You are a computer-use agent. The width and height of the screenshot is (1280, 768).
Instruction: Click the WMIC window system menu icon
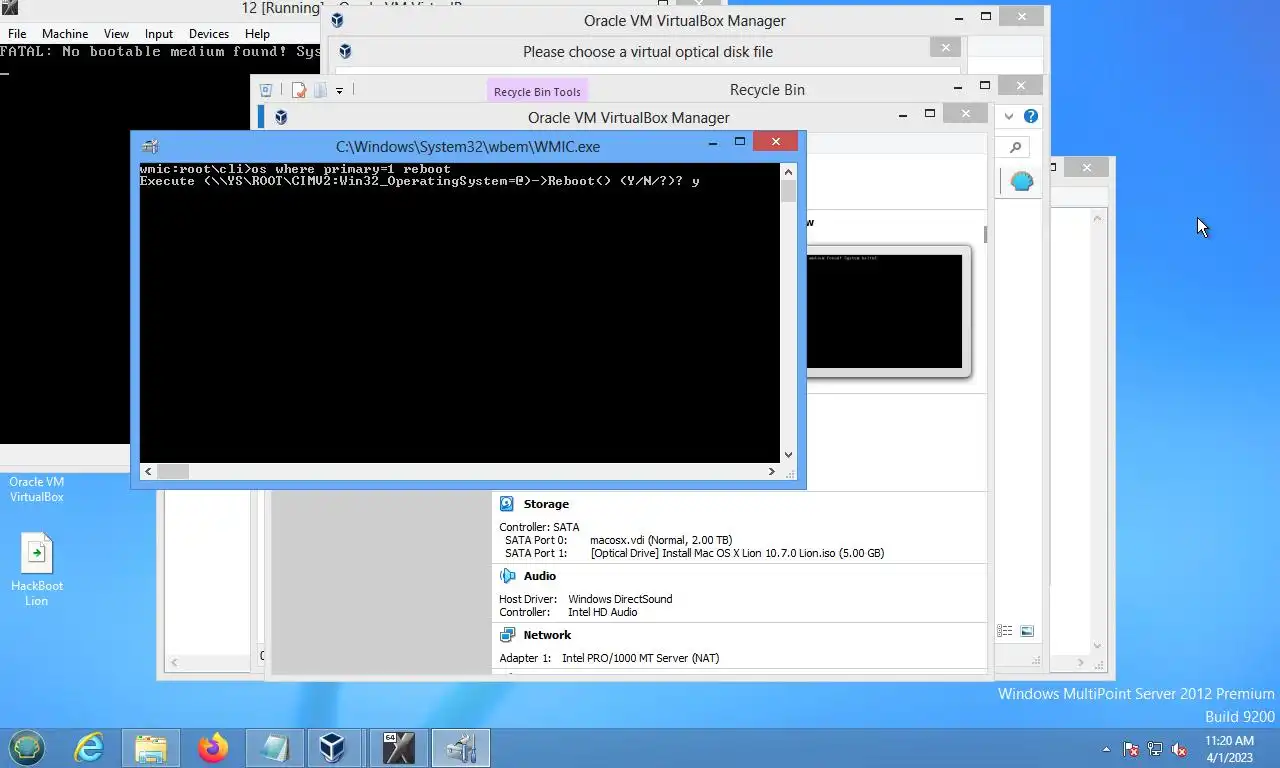[x=150, y=146]
